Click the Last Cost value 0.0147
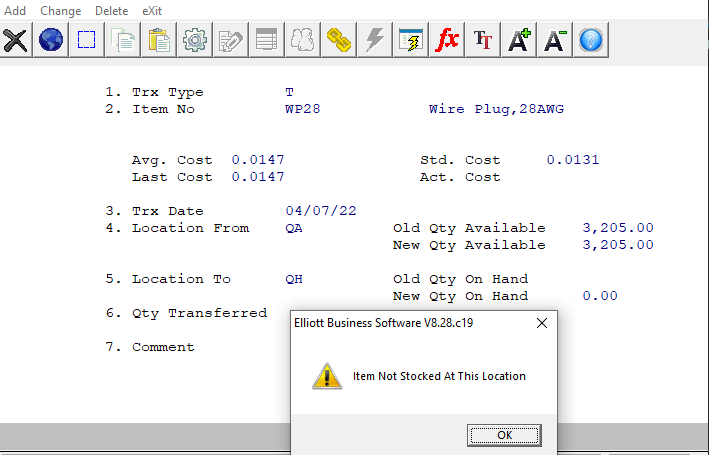 coord(258,177)
